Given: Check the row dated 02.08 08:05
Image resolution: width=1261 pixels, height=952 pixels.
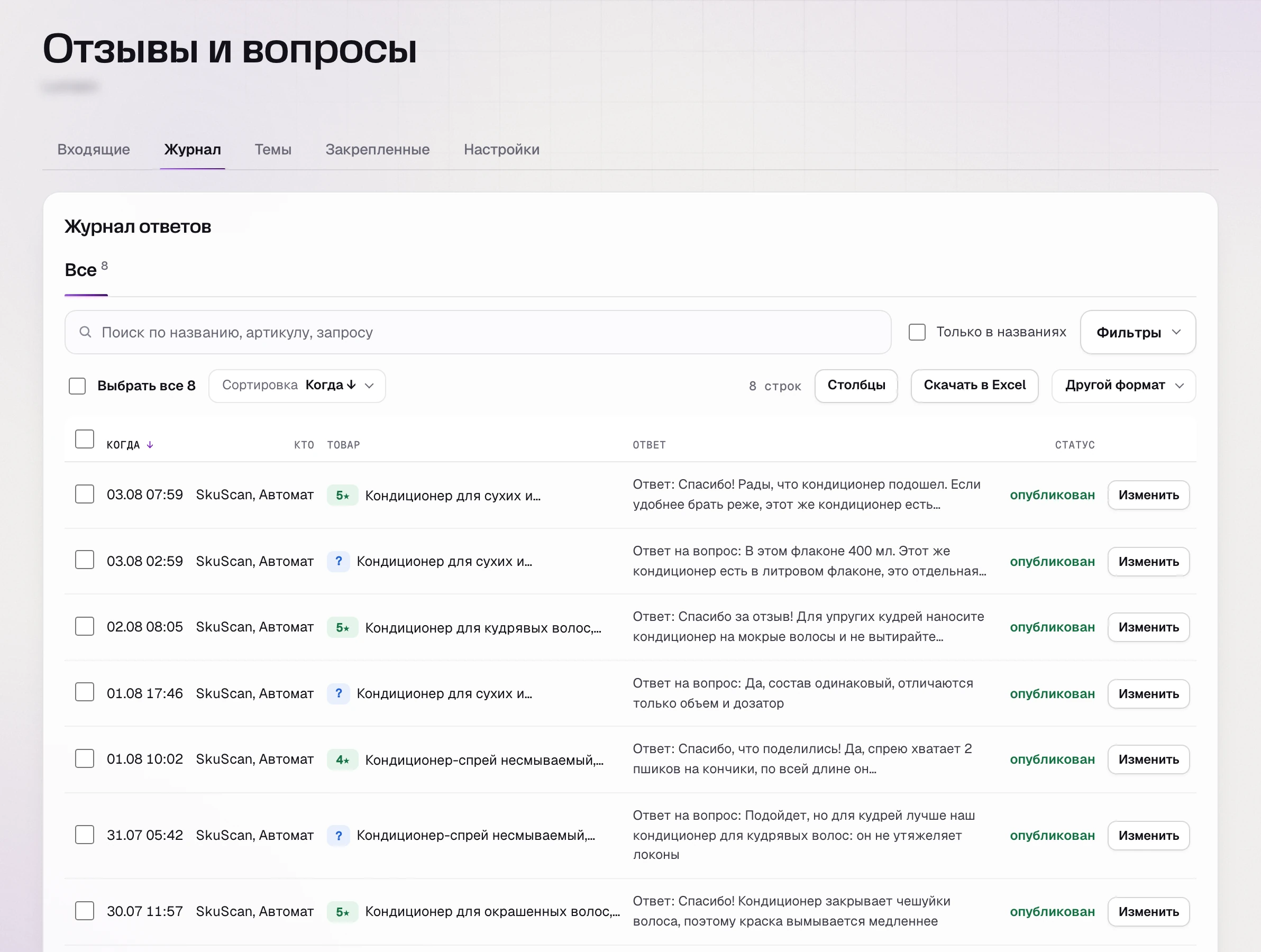Looking at the screenshot, I should point(85,626).
